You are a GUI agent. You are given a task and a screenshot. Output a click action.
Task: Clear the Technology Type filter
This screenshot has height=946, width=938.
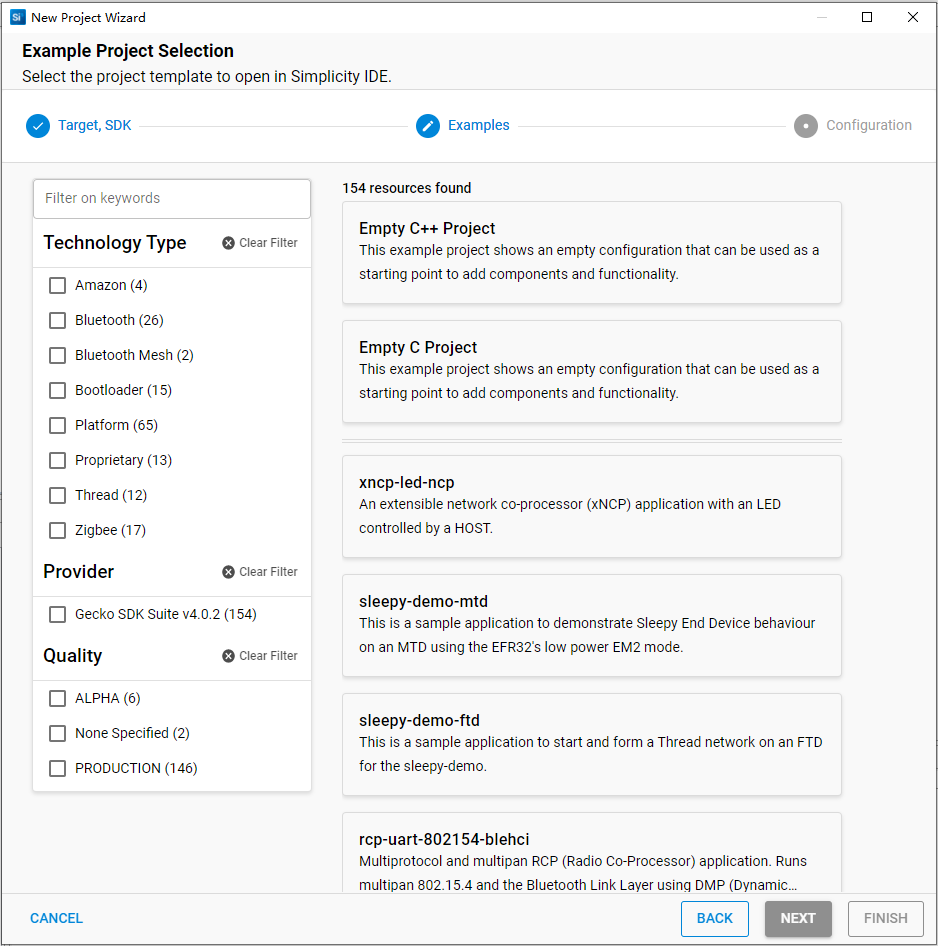tap(260, 243)
